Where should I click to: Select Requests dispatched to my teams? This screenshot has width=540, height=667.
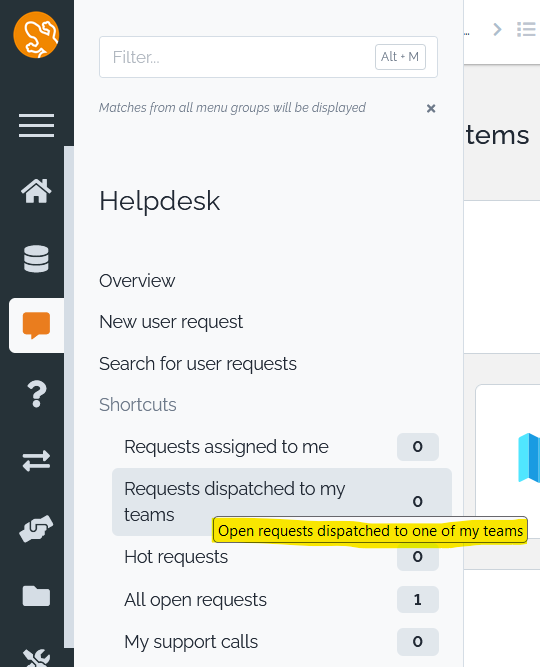point(282,502)
